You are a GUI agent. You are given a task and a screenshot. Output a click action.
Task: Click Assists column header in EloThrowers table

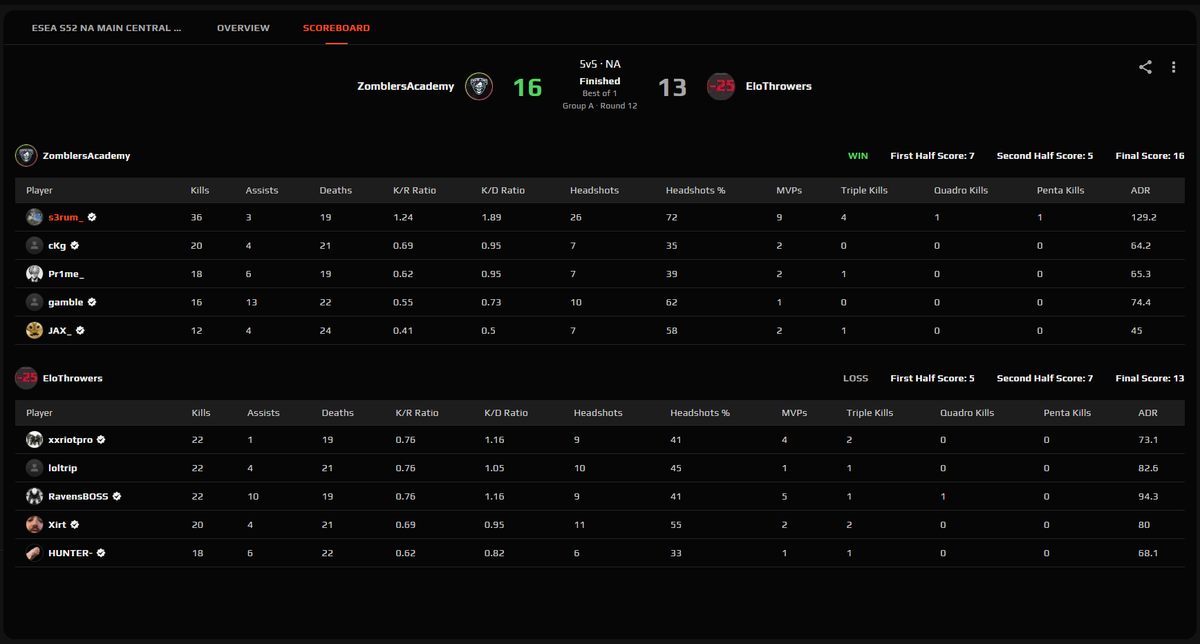(263, 412)
